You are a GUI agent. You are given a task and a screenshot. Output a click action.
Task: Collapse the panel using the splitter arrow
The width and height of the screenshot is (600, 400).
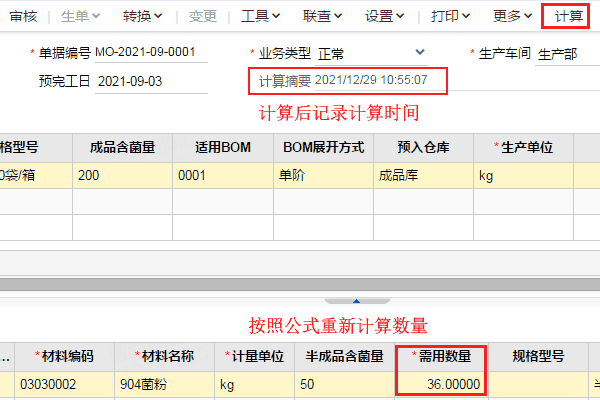[356, 299]
